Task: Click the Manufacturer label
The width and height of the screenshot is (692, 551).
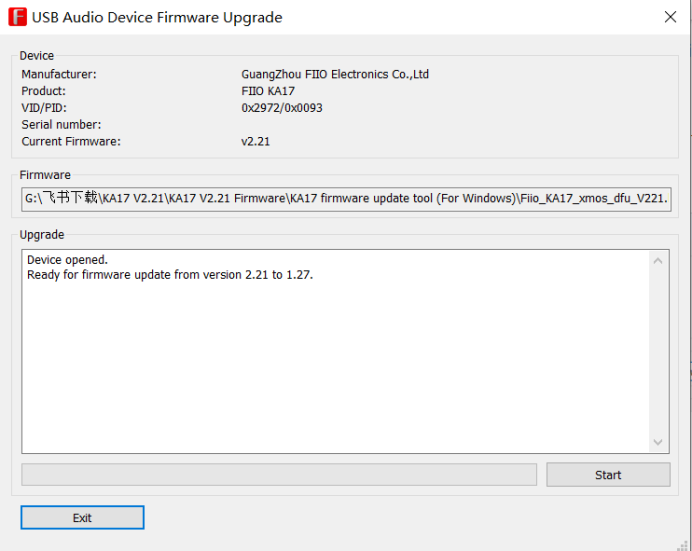Action: point(59,74)
